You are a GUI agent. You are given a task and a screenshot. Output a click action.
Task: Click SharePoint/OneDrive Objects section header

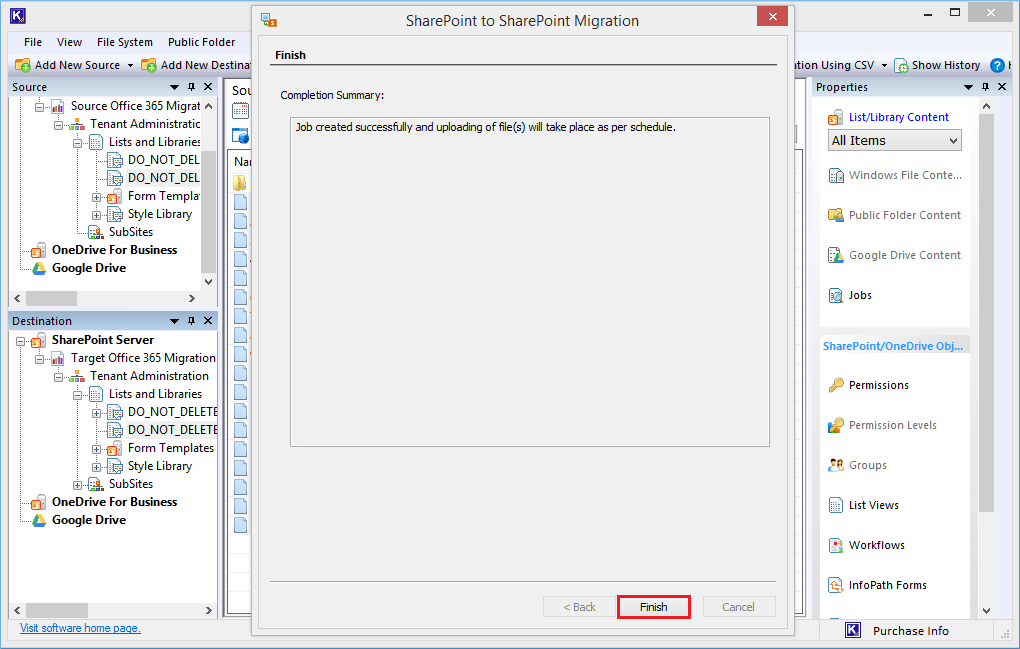coord(894,346)
